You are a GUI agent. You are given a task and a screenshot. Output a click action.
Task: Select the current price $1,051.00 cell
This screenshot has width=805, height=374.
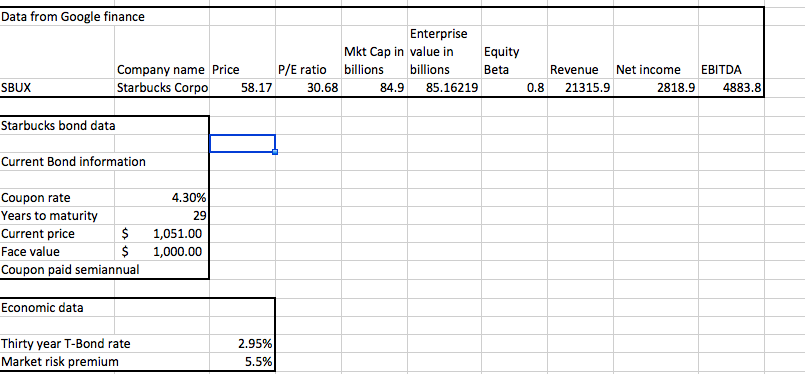point(162,234)
